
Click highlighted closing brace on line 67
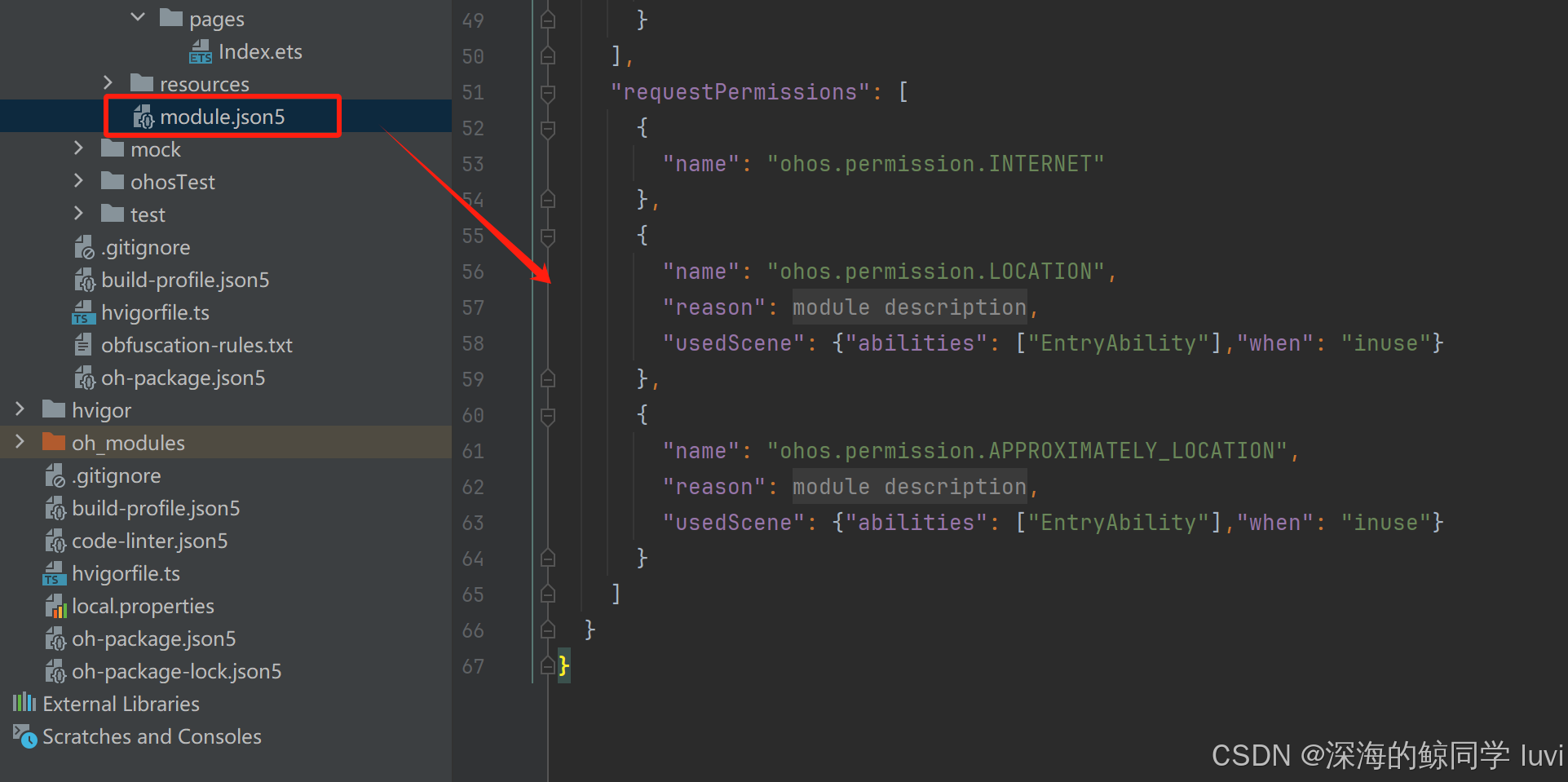564,666
